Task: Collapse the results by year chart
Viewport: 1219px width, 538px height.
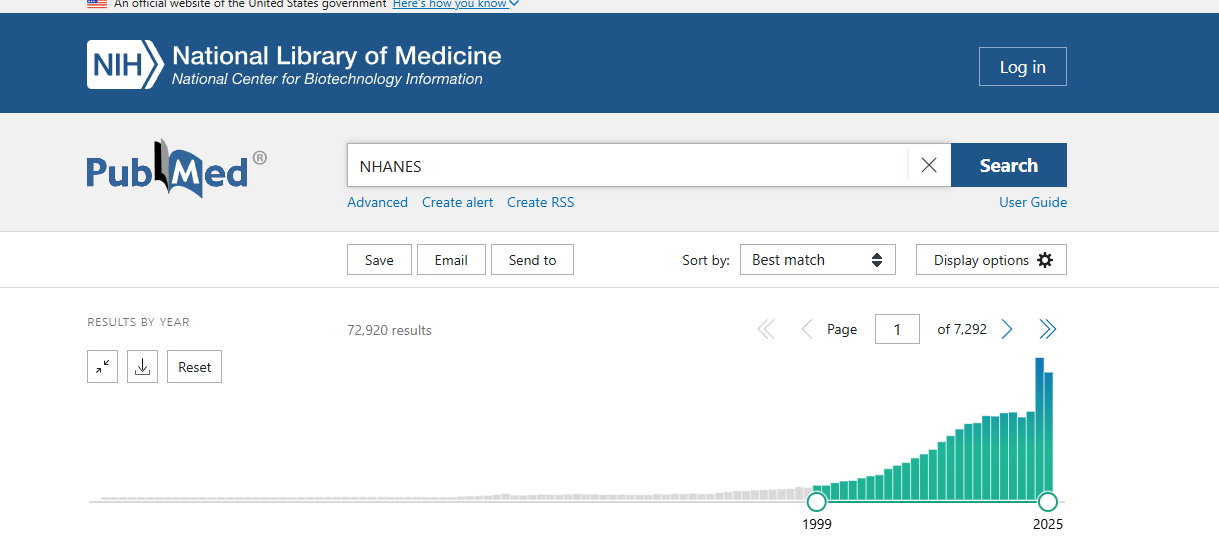Action: [x=103, y=367]
